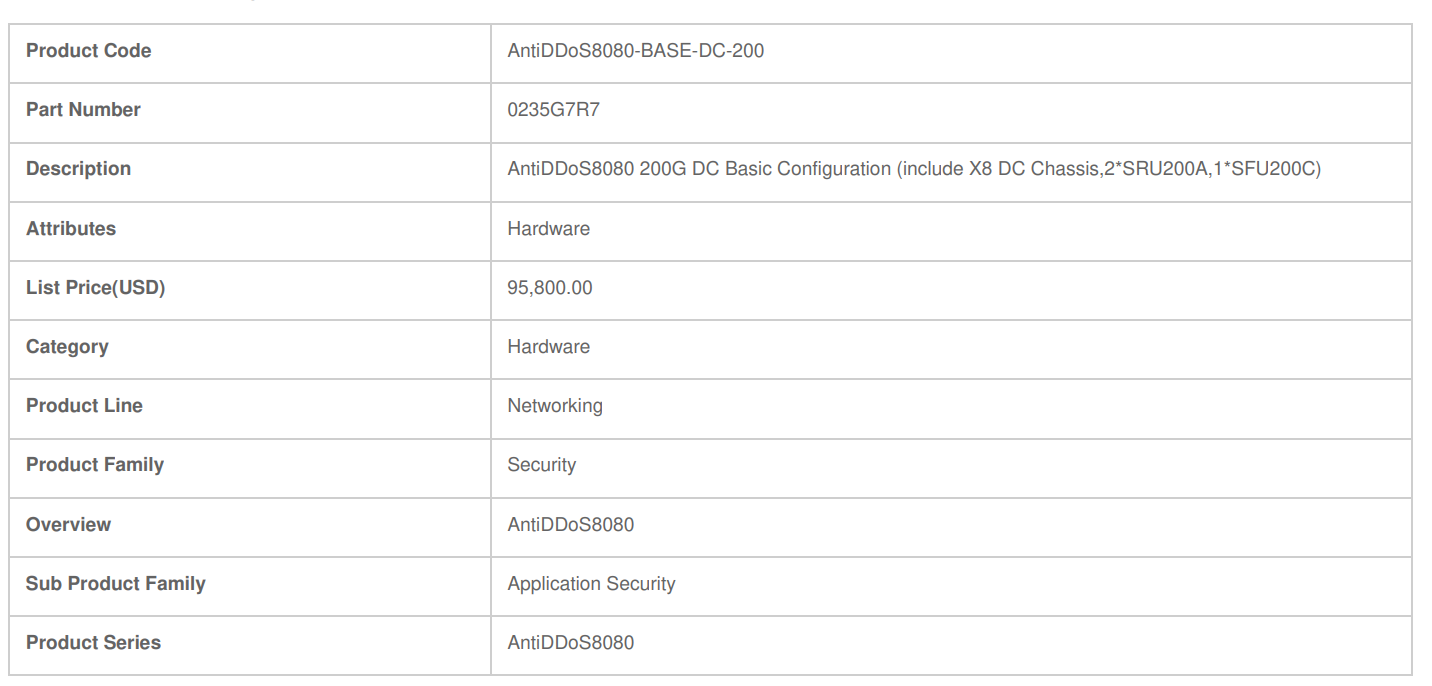Click the Product Family label

pyautogui.click(x=95, y=465)
